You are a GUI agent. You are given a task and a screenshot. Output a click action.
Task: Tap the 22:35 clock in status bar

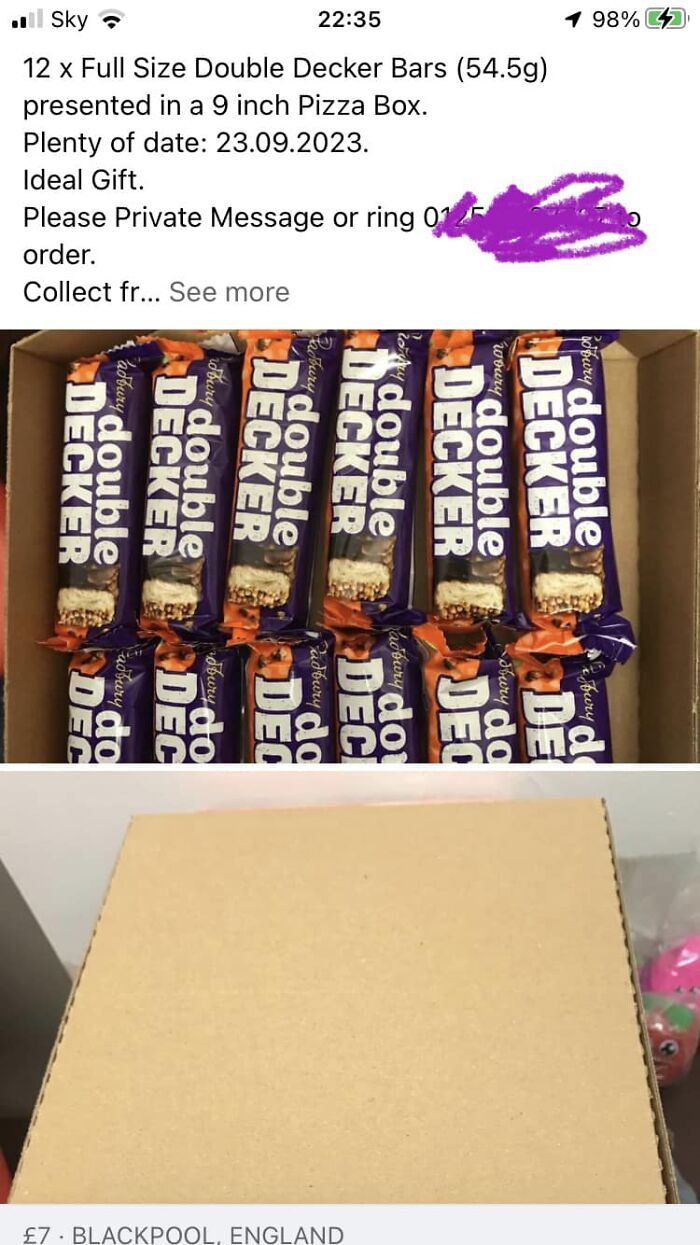point(349,19)
